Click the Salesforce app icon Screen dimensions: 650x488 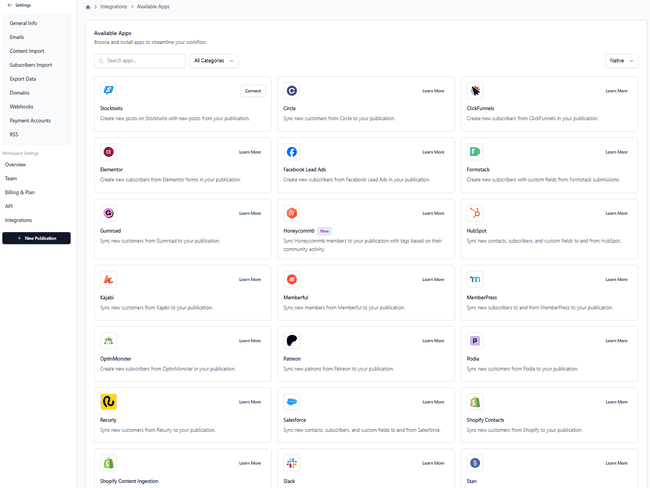[x=291, y=402]
